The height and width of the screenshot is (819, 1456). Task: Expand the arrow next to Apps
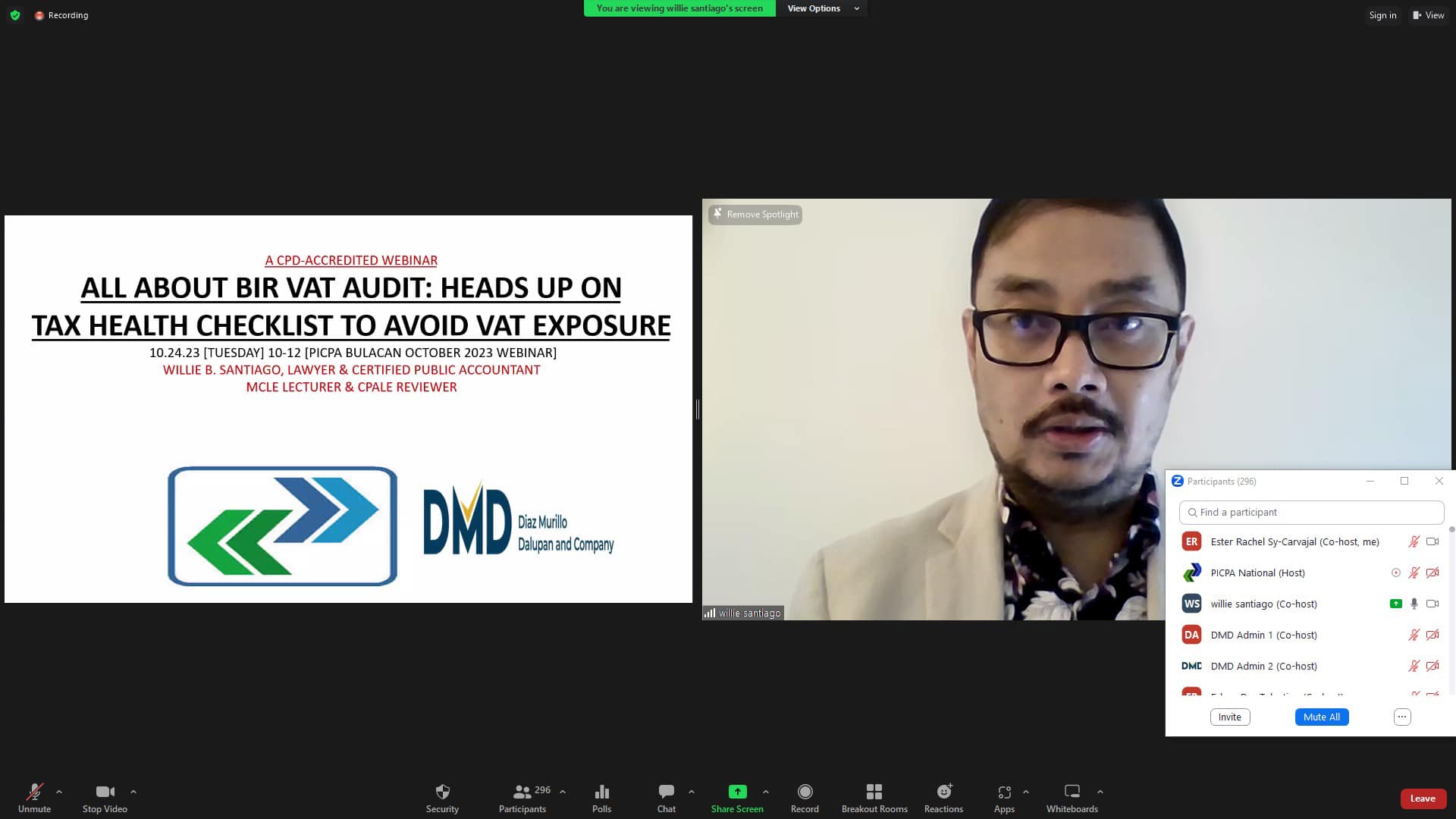[x=1026, y=792]
